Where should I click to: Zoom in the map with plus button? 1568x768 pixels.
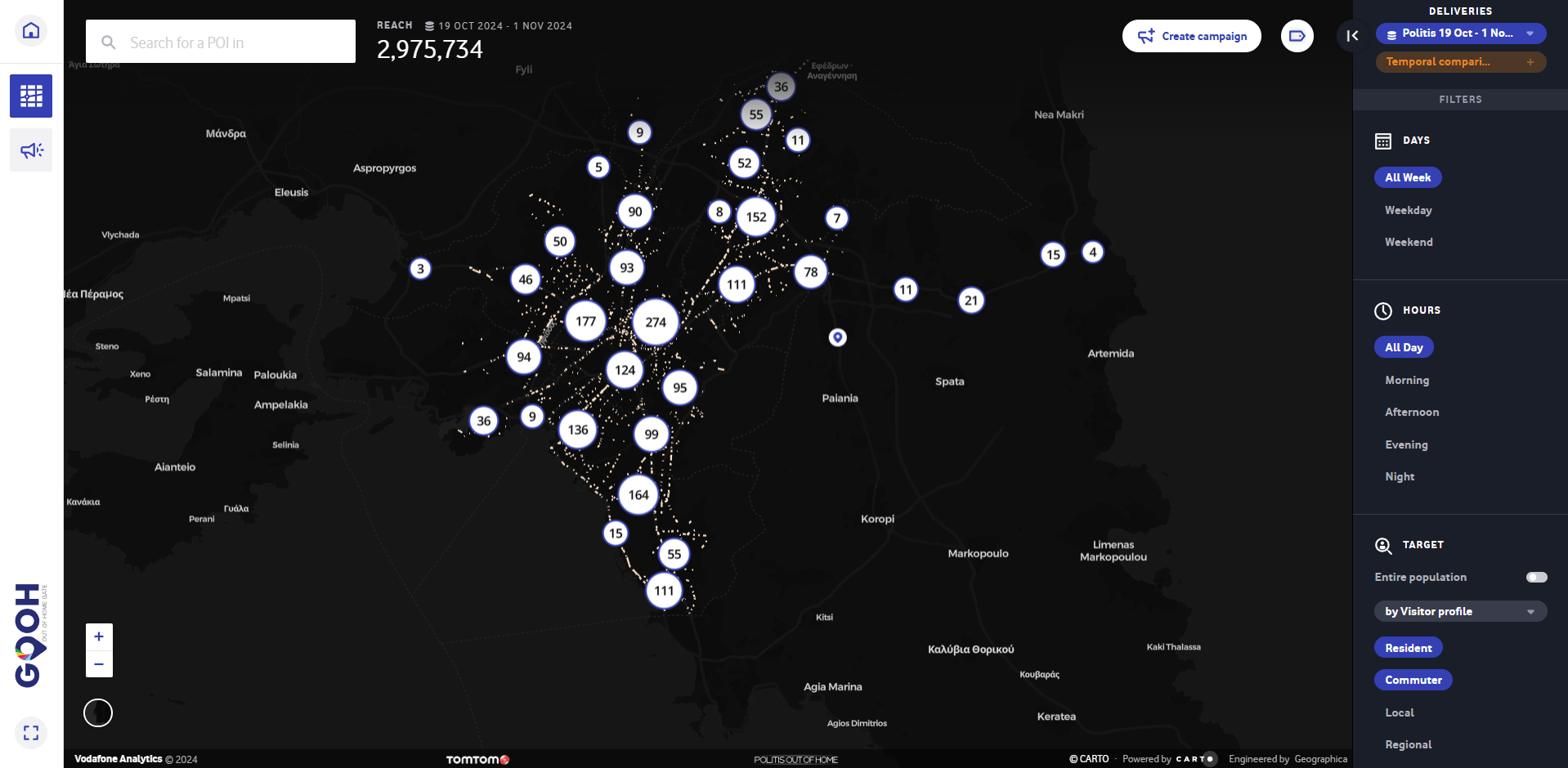tap(99, 636)
